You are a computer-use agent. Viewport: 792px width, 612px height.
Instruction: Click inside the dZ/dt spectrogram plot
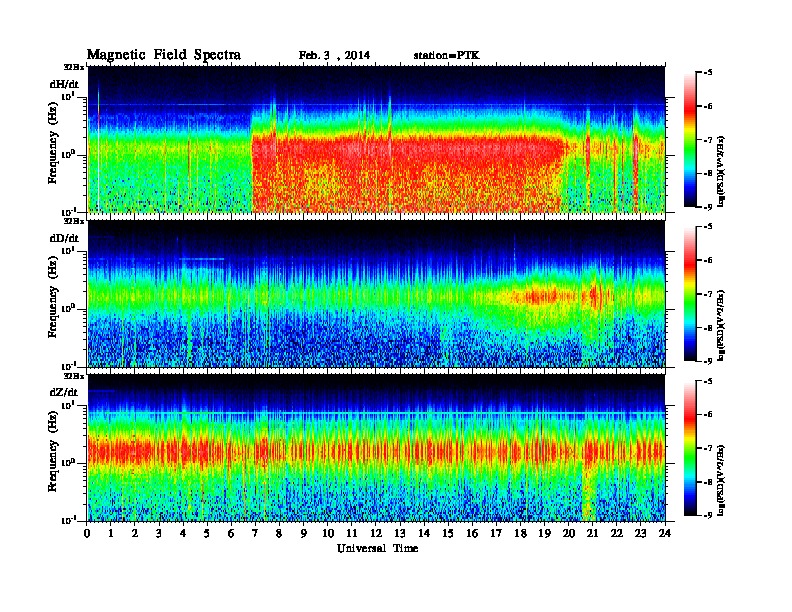[x=376, y=448]
